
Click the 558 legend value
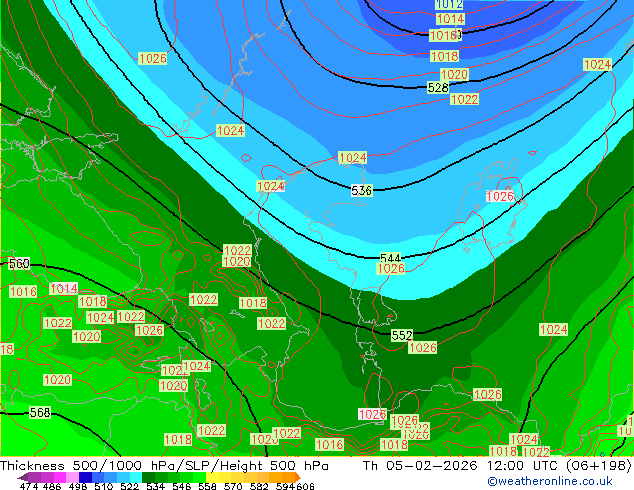pos(207,486)
